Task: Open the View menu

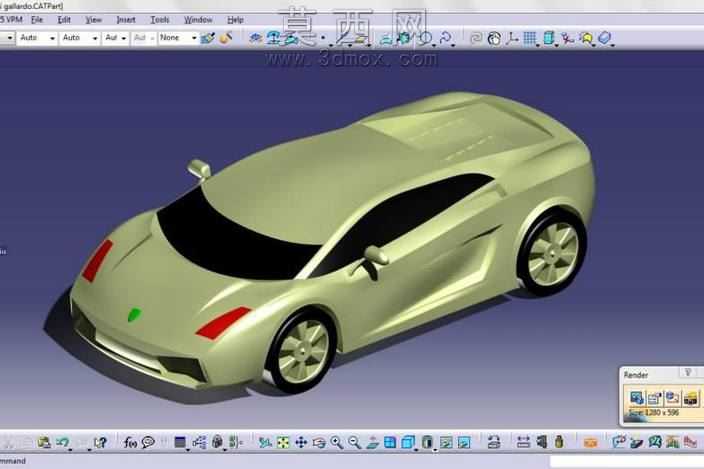Action: pos(93,20)
